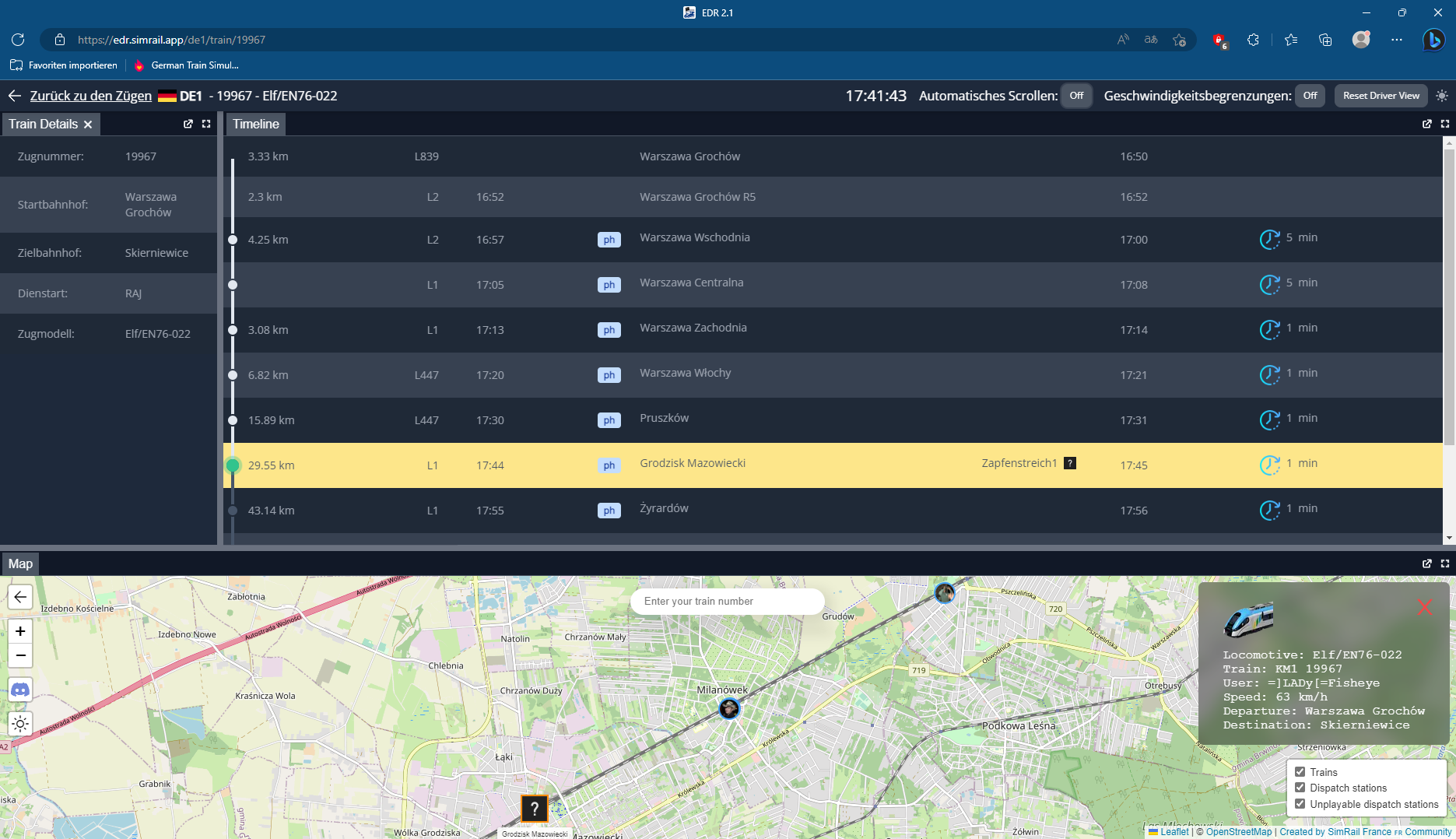
Task: Zoom out on the map
Action: (20, 655)
